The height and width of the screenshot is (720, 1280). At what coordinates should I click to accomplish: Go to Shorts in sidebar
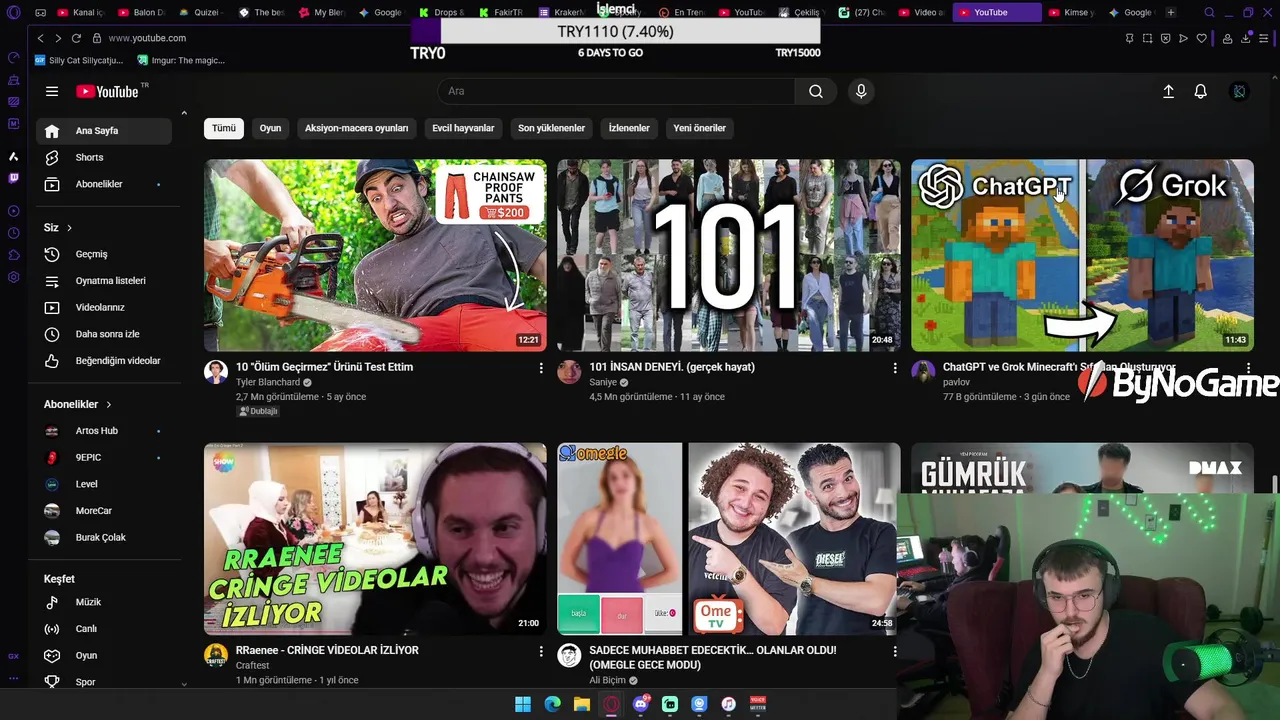click(x=104, y=157)
